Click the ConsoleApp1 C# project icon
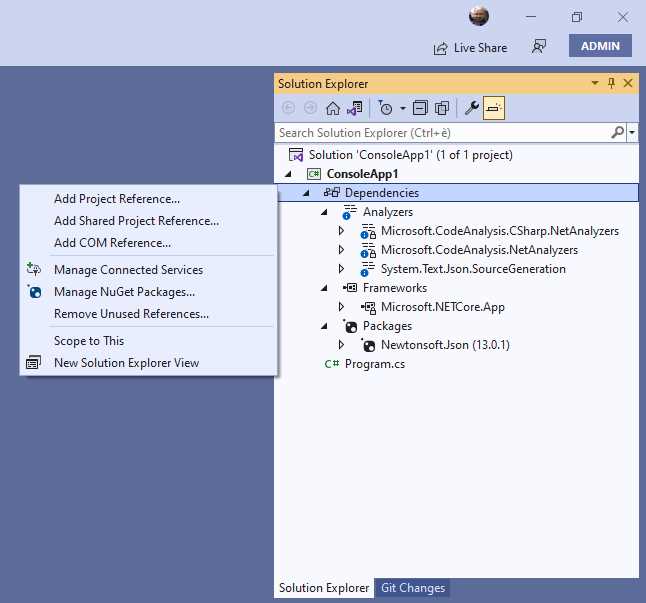The height and width of the screenshot is (603, 646). pos(314,174)
